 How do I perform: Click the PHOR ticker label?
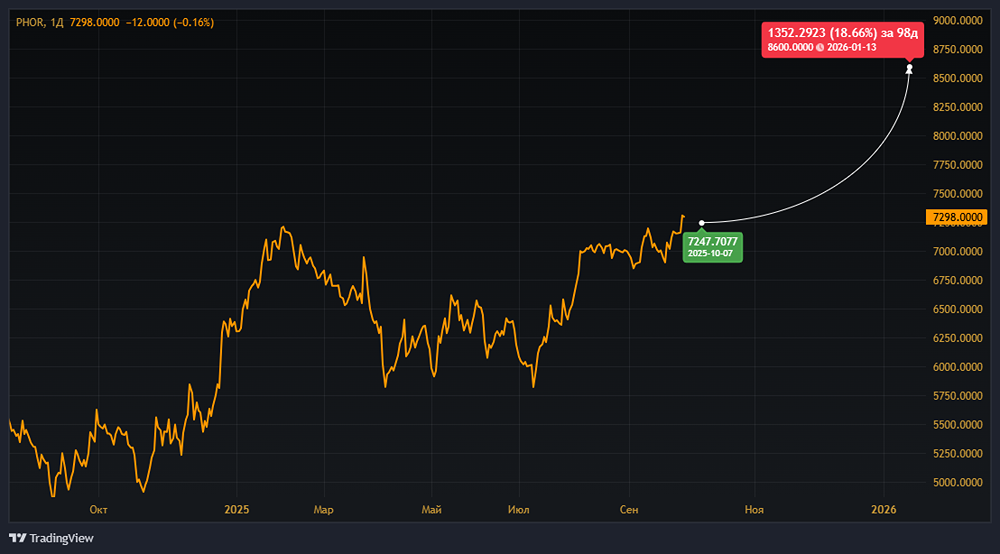(x=29, y=22)
